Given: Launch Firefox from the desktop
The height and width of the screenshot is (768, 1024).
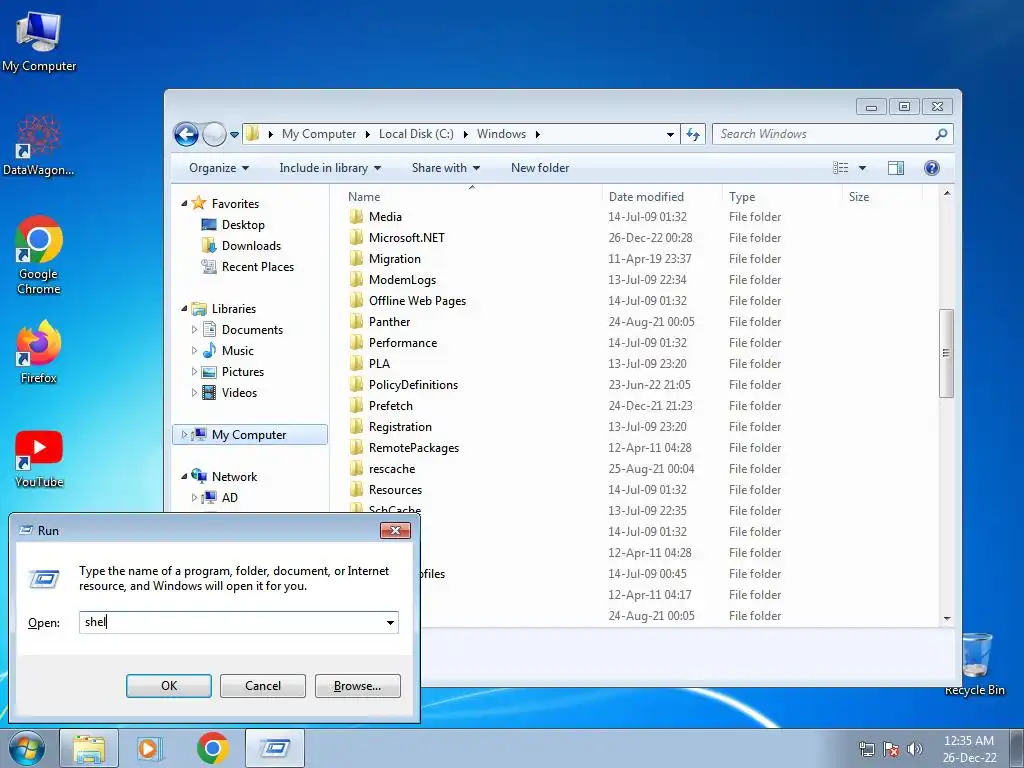Looking at the screenshot, I should click(39, 351).
